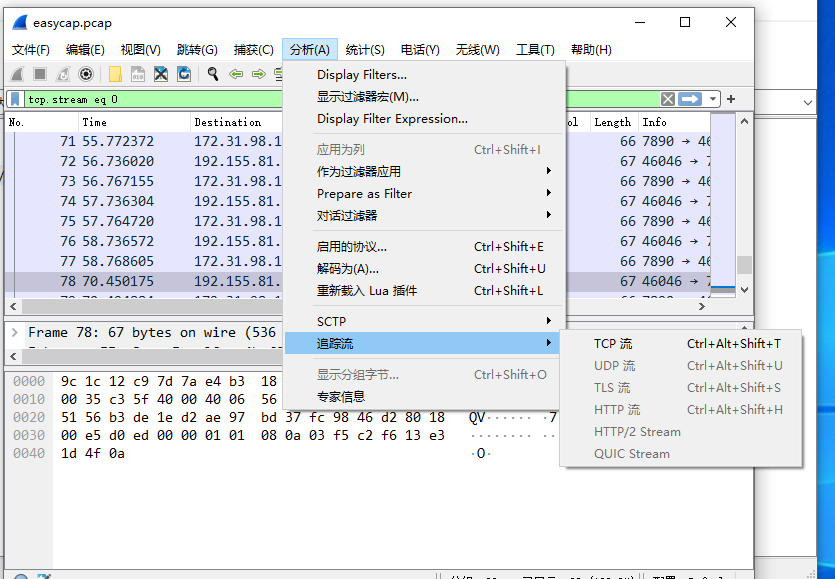Open the 统计(S) menu
The height and width of the screenshot is (579, 835).
coord(365,50)
